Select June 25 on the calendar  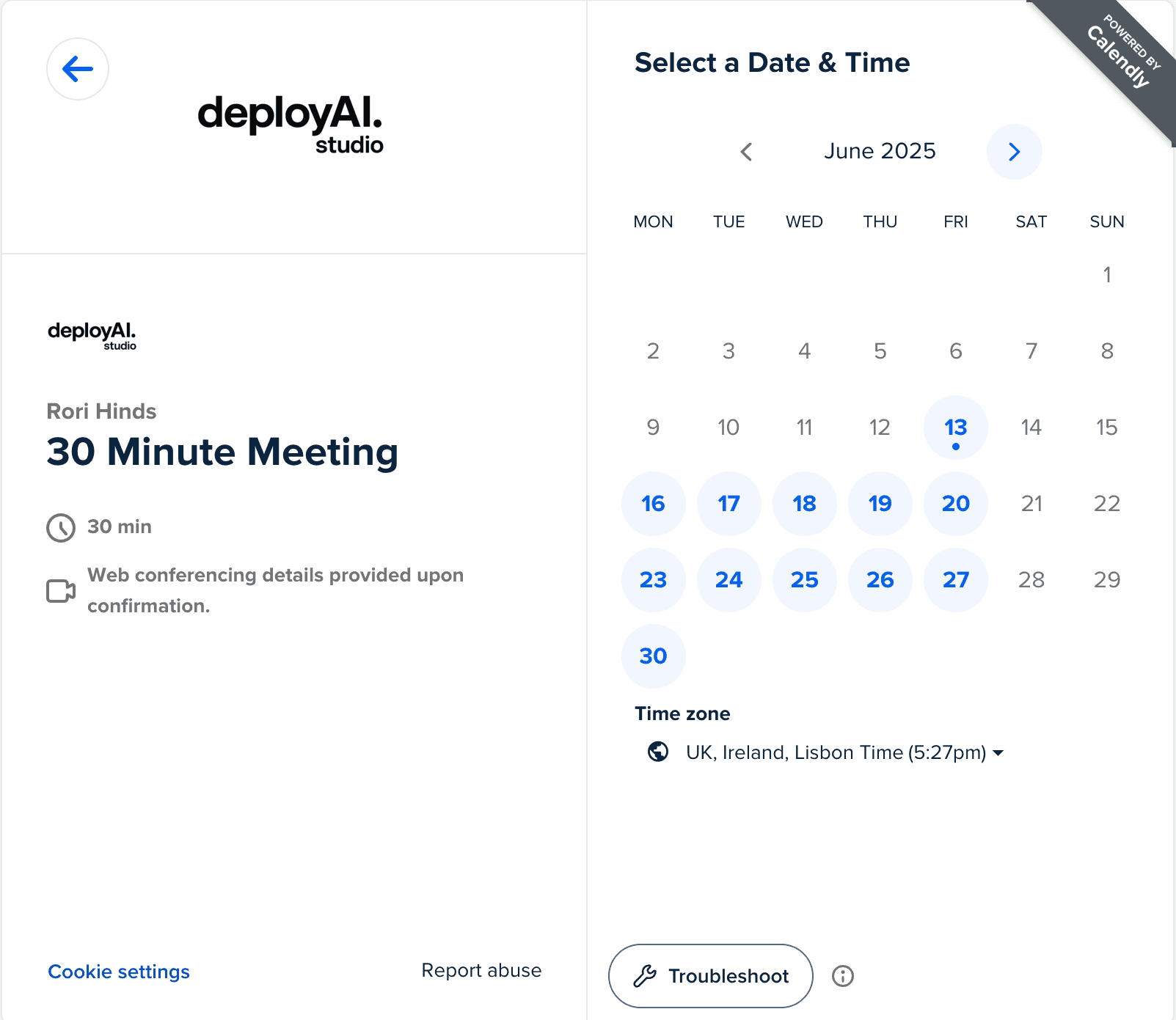tap(804, 580)
